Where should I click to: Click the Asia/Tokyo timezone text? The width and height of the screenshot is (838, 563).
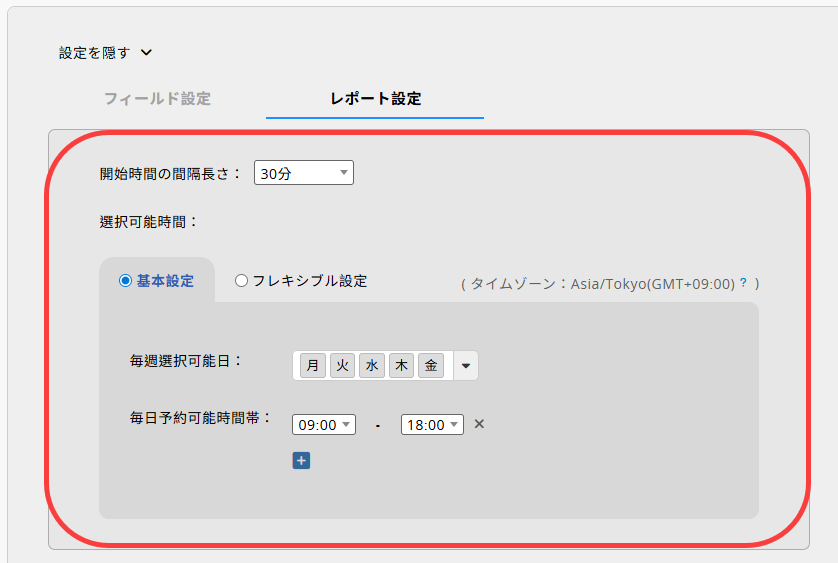652,283
